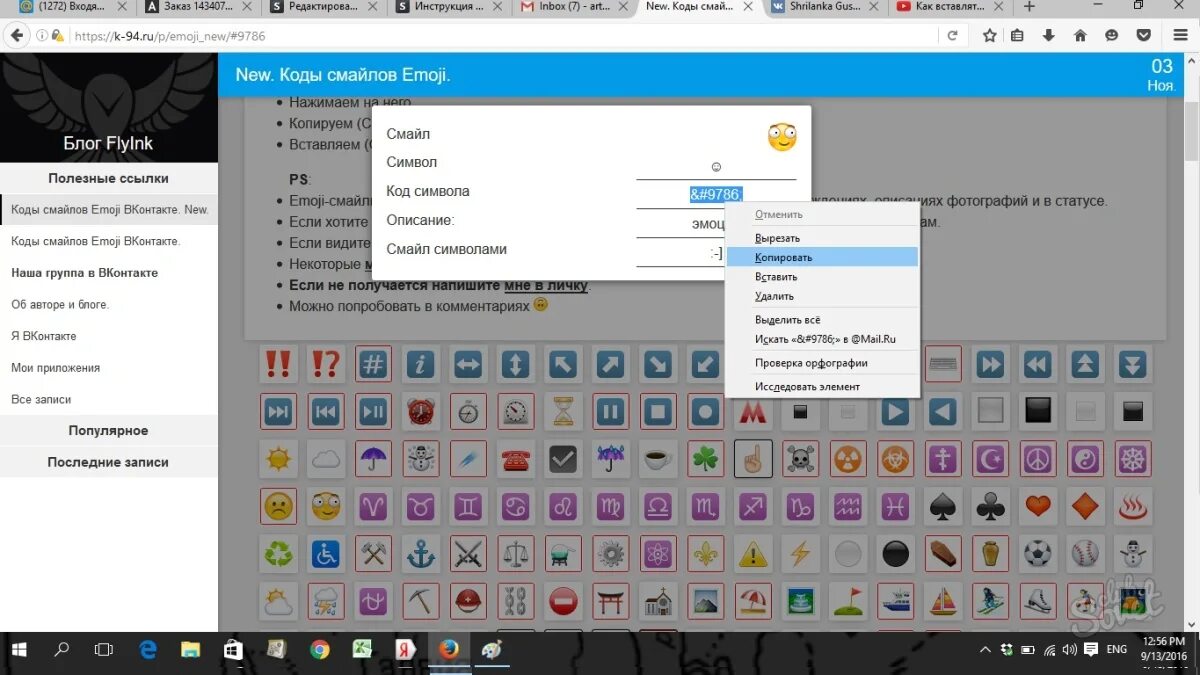This screenshot has width=1200, height=675.
Task: Open Мои приложения sidebar link
Action: pyautogui.click(x=55, y=368)
